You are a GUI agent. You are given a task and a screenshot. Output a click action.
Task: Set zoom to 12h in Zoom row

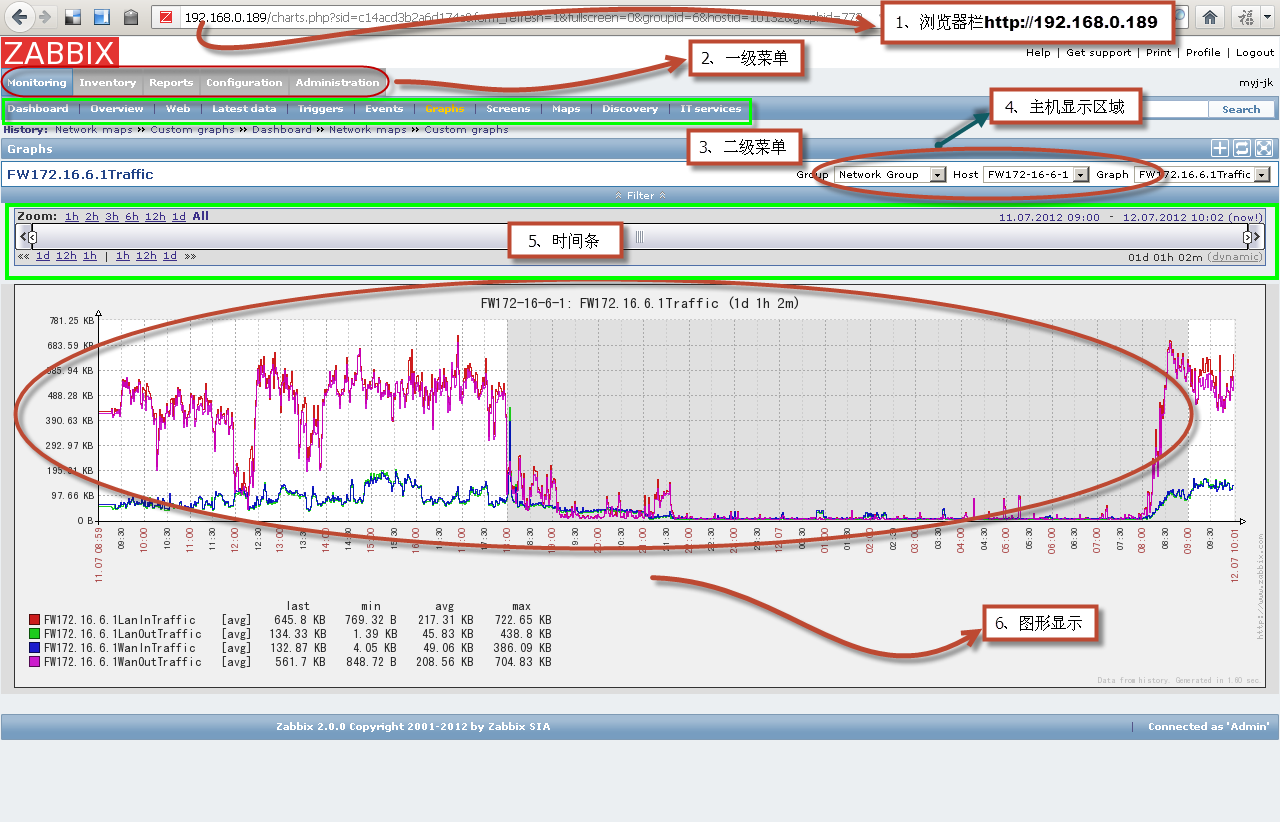pyautogui.click(x=155, y=217)
